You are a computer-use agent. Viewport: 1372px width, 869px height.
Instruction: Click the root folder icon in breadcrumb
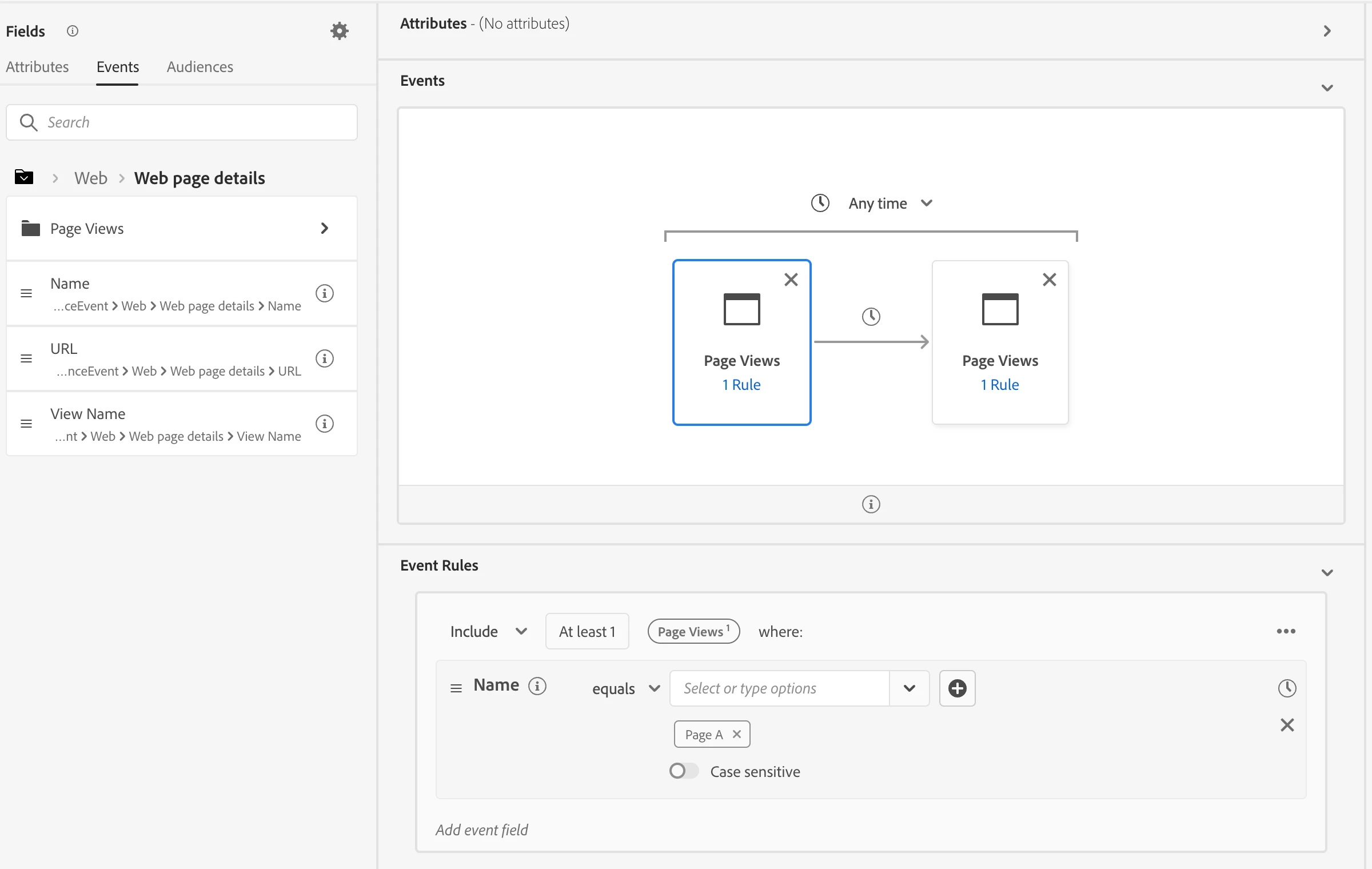[24, 177]
